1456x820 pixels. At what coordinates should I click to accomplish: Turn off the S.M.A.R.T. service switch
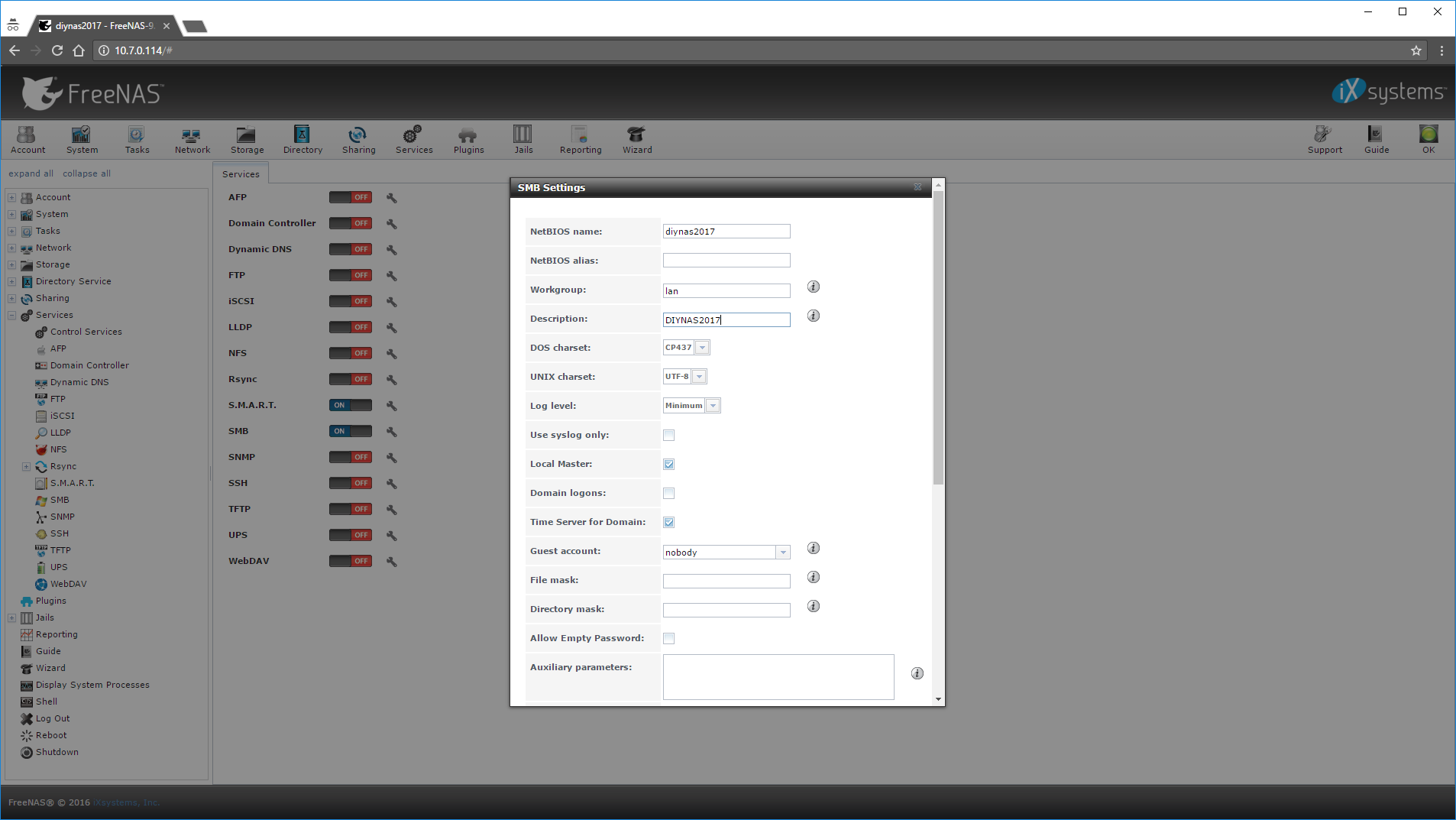click(x=351, y=405)
